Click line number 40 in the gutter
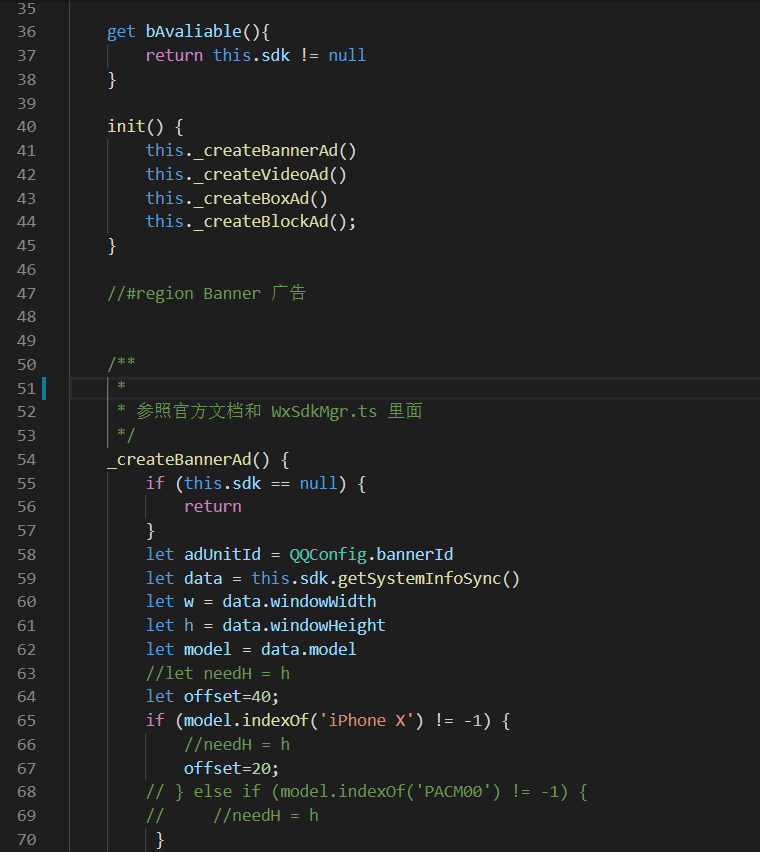Viewport: 760px width, 852px height. 27,127
